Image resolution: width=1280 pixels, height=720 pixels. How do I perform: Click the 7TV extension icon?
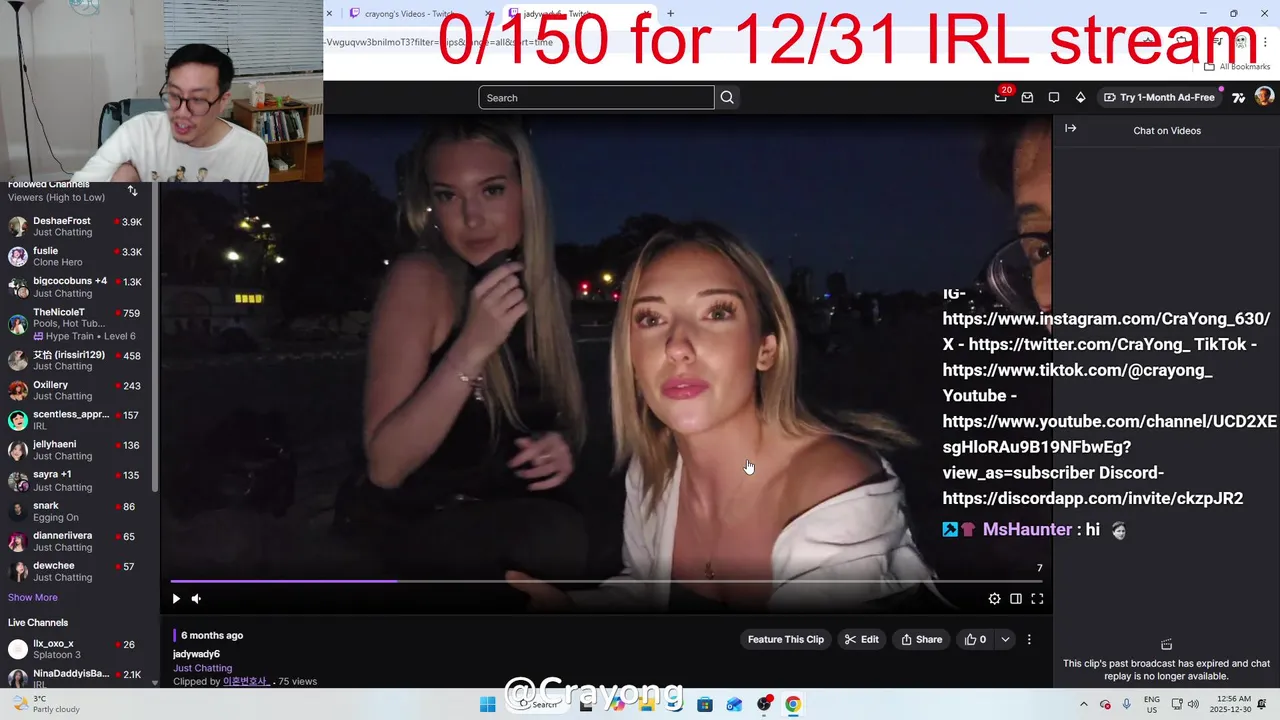pyautogui.click(x=1238, y=97)
